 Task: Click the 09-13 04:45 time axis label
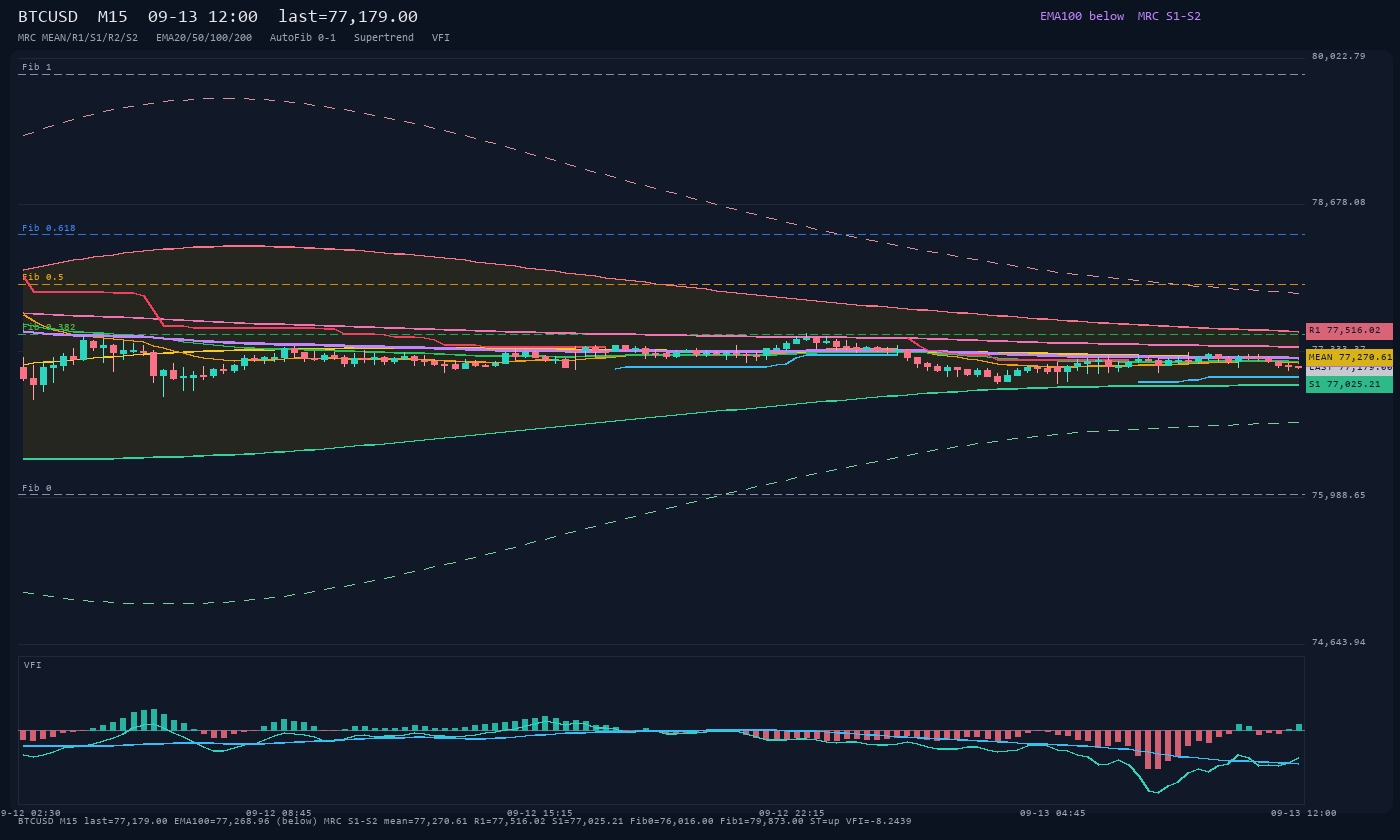1053,813
